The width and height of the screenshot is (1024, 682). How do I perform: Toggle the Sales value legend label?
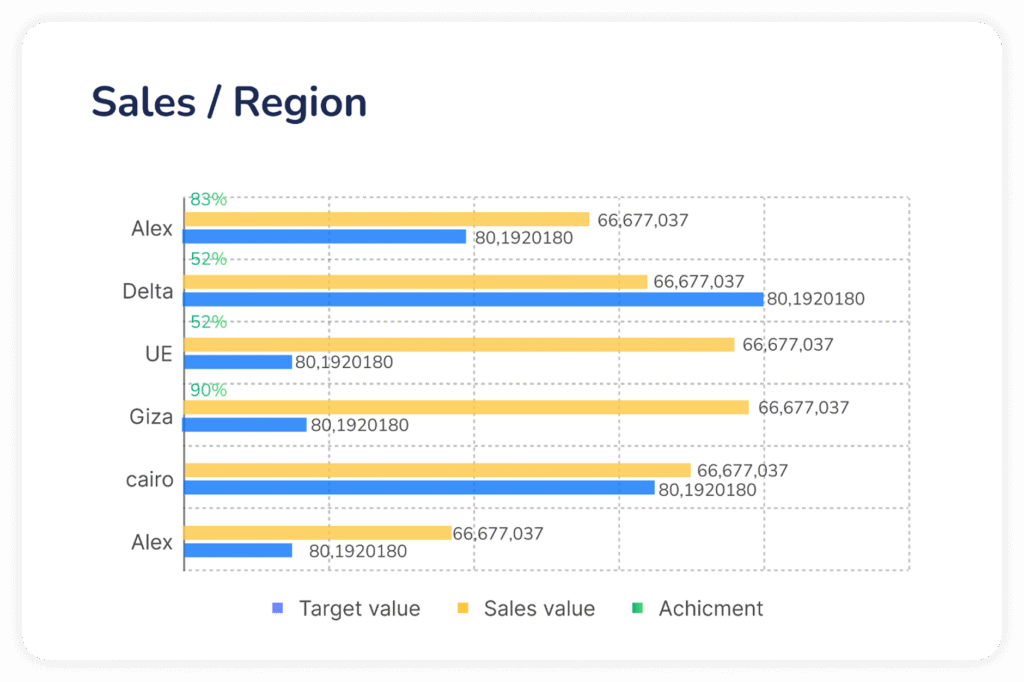(539, 609)
